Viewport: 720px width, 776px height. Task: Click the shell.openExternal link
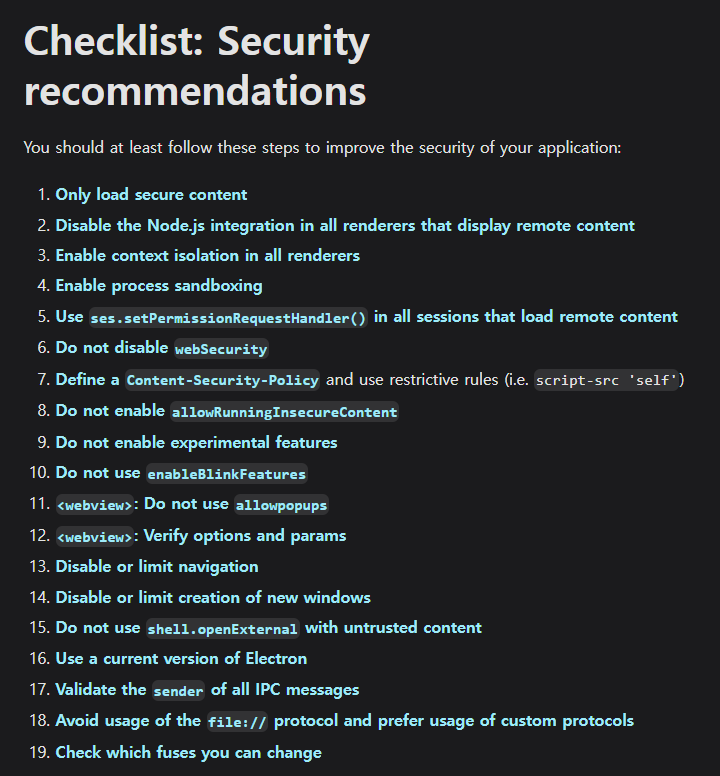pyautogui.click(x=223, y=629)
